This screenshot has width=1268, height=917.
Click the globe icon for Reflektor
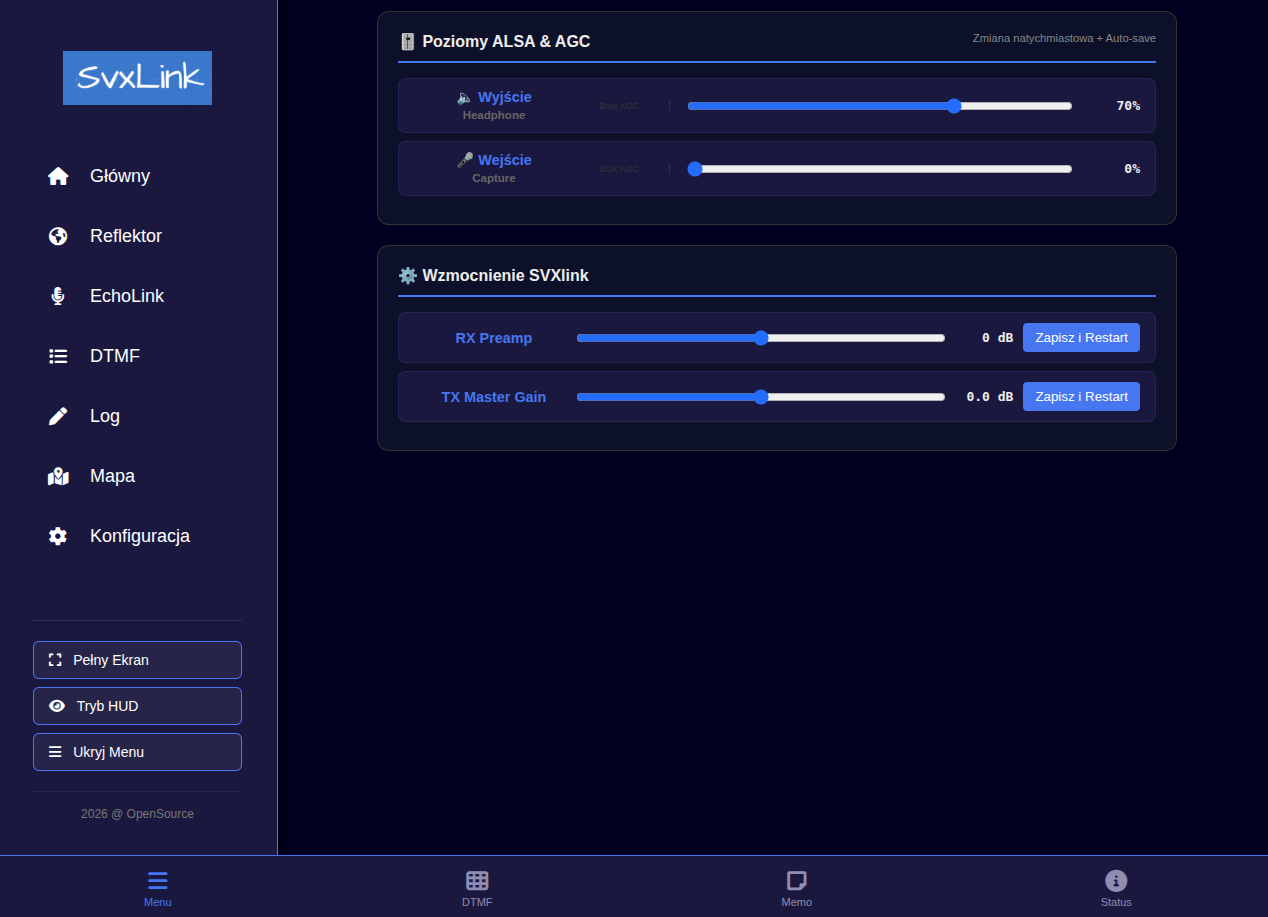pyautogui.click(x=58, y=236)
